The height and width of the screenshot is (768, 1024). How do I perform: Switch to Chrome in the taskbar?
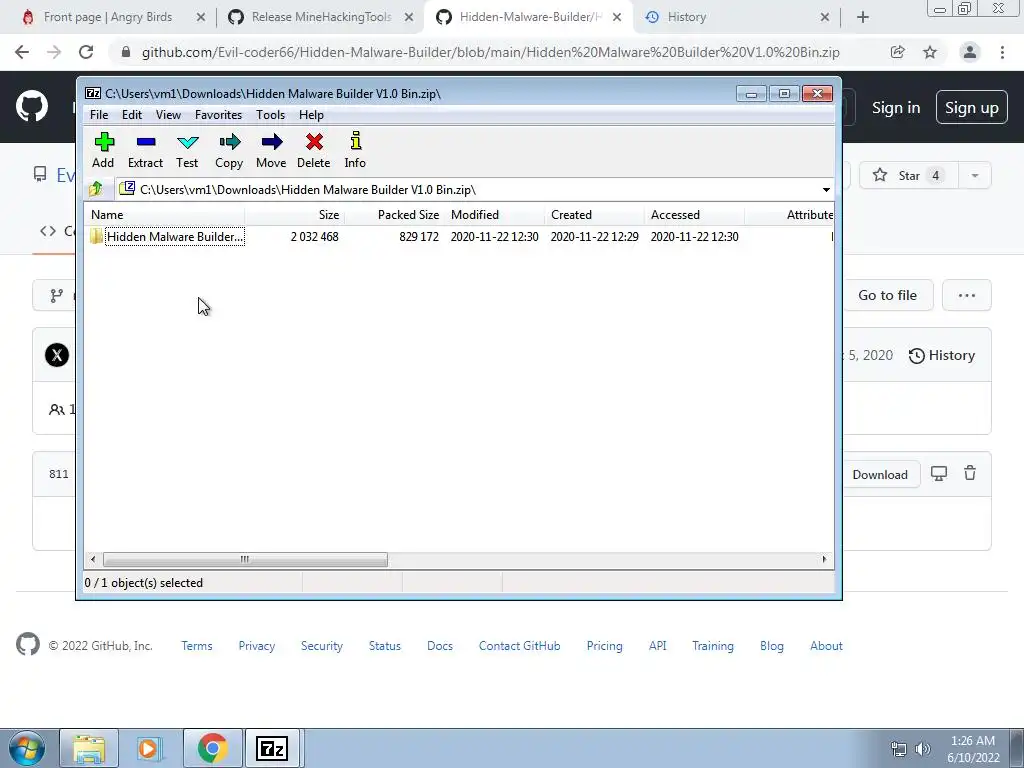(212, 748)
